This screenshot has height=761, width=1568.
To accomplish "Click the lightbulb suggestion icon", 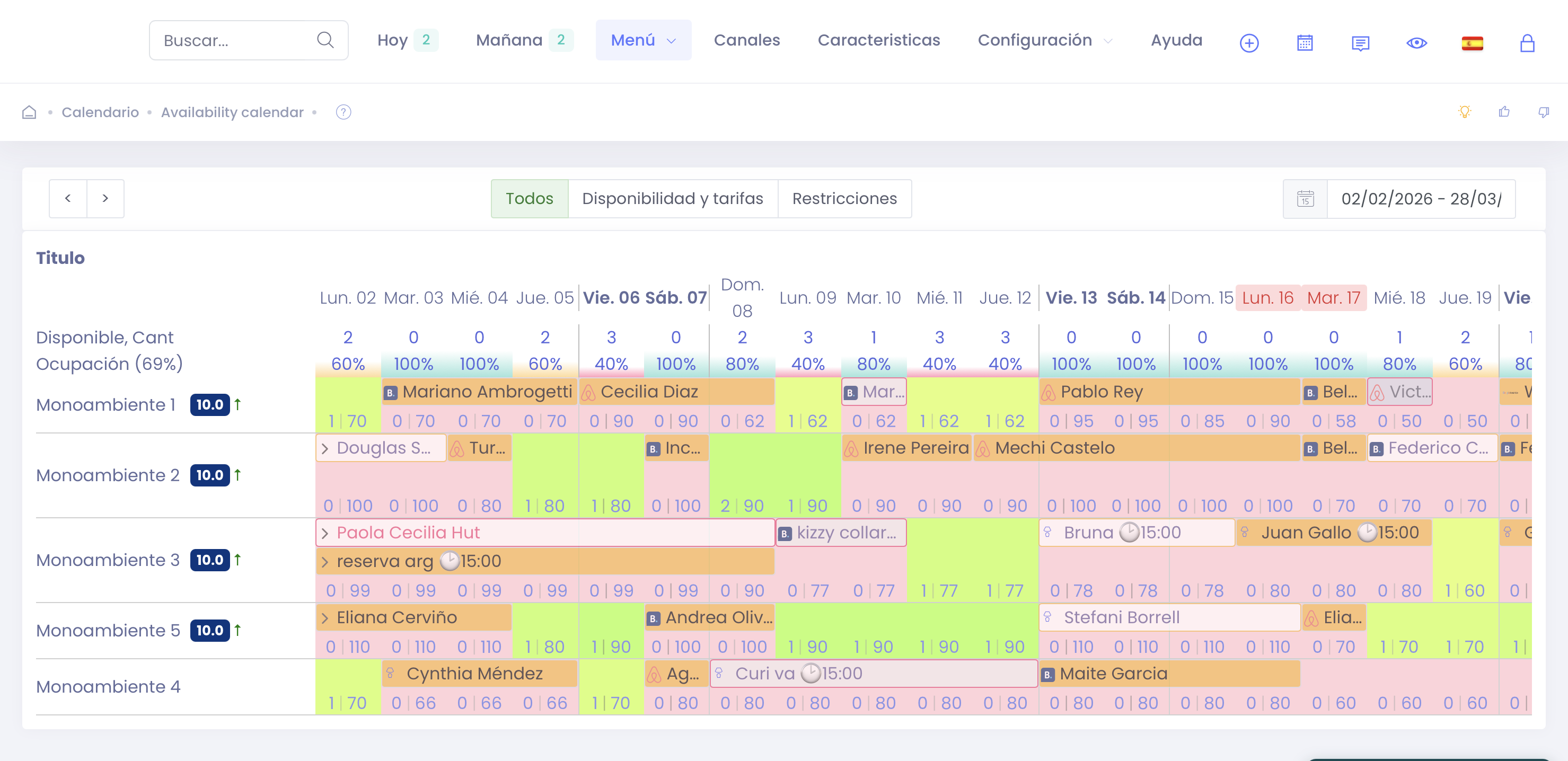I will click(x=1465, y=111).
